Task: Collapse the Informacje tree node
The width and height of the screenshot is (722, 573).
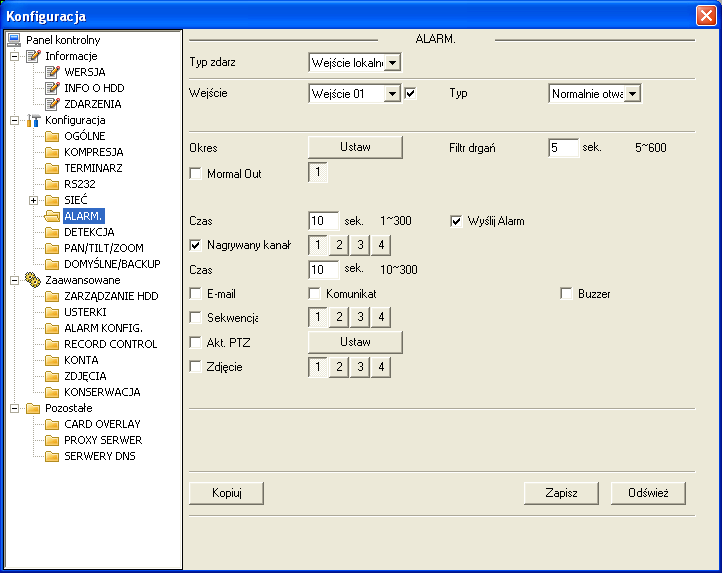Action: (15, 57)
